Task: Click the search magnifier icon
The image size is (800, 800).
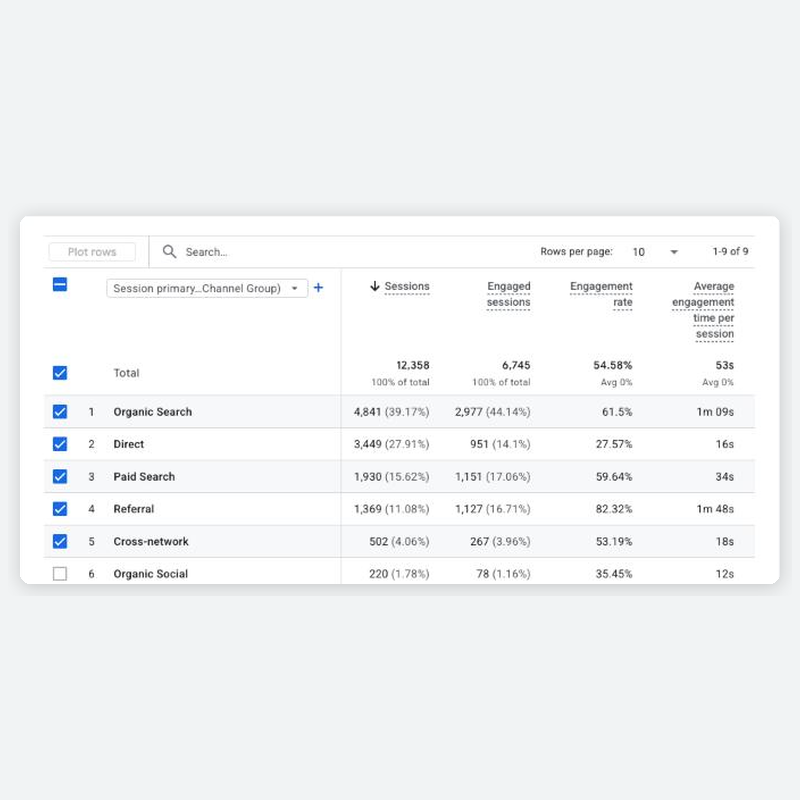Action: click(x=169, y=252)
